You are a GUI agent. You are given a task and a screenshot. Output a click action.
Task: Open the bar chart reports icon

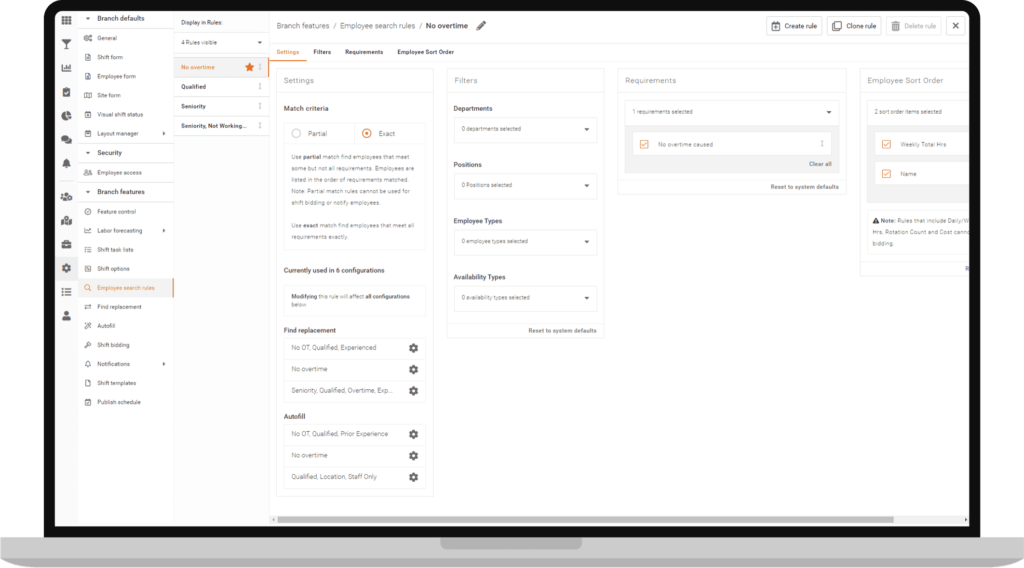pyautogui.click(x=66, y=68)
